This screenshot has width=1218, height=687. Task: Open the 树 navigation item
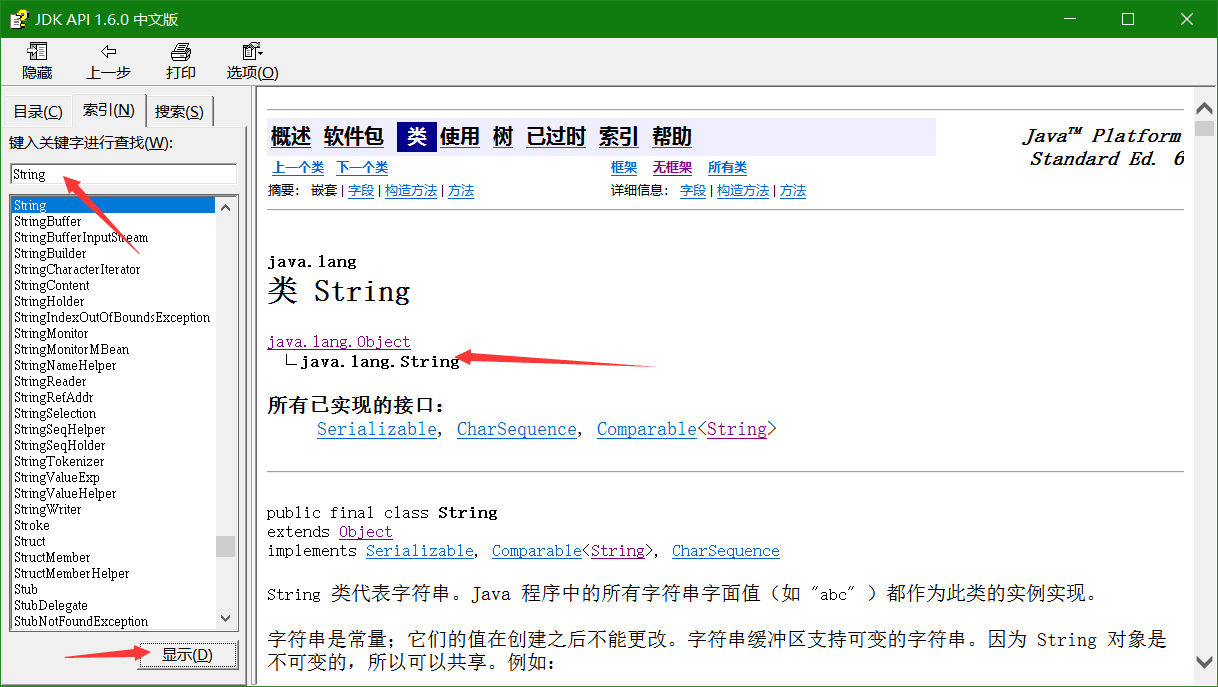coord(502,136)
